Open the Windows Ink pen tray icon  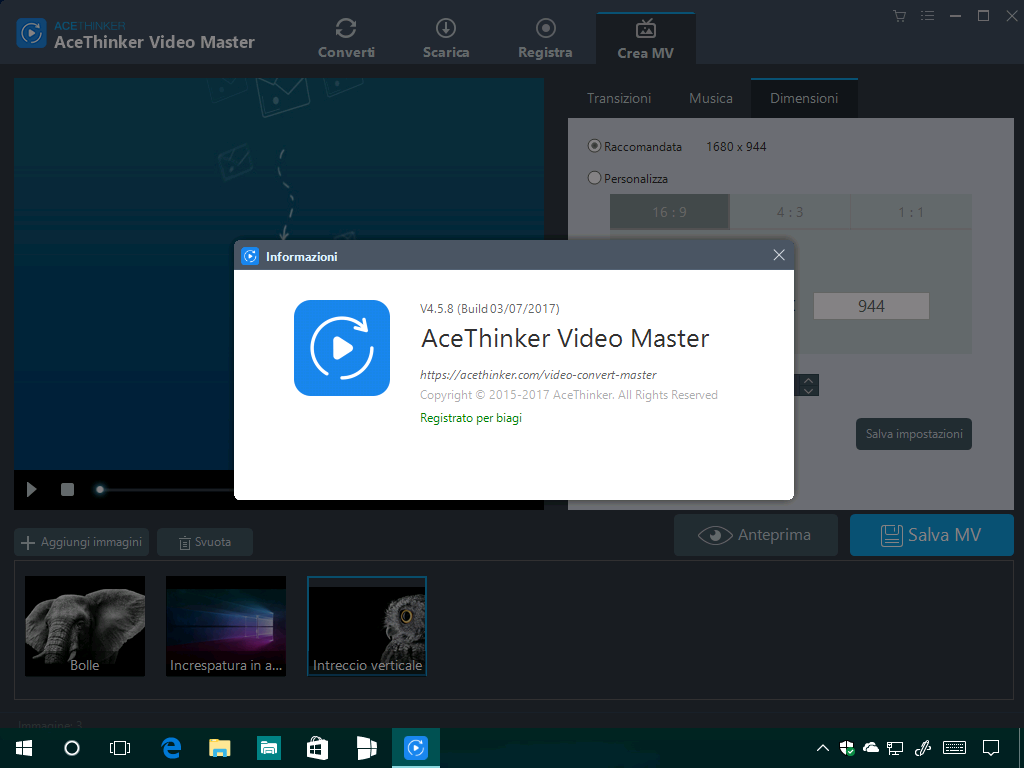(923, 748)
